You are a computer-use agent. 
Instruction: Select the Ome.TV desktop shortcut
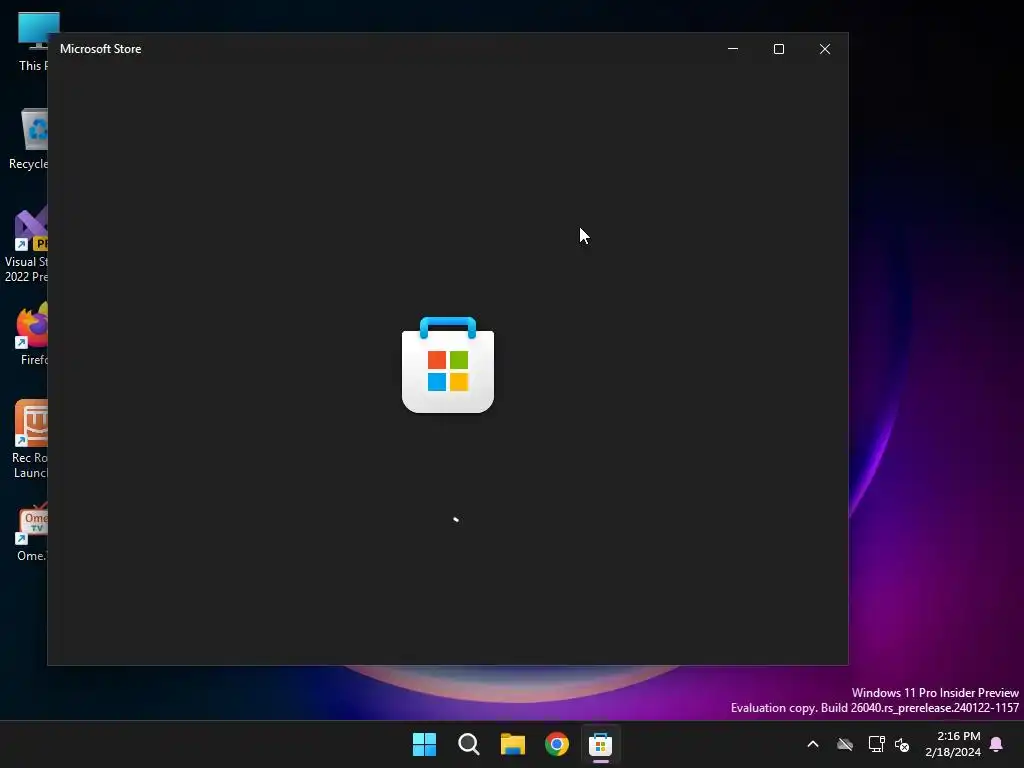pyautogui.click(x=31, y=532)
